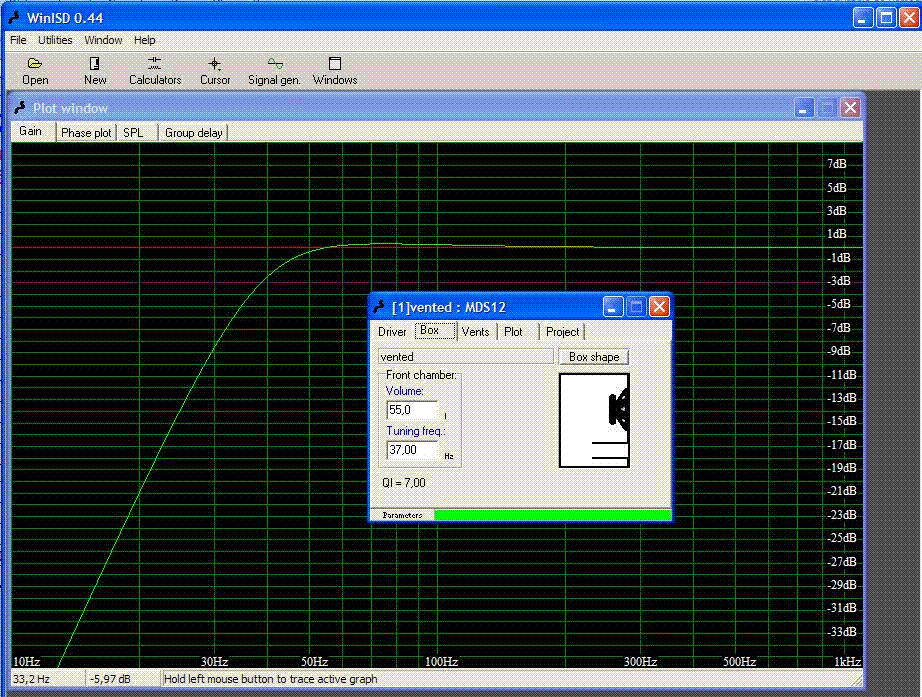The height and width of the screenshot is (697, 922).
Task: Click the green Parameters progress bar
Action: click(552, 515)
